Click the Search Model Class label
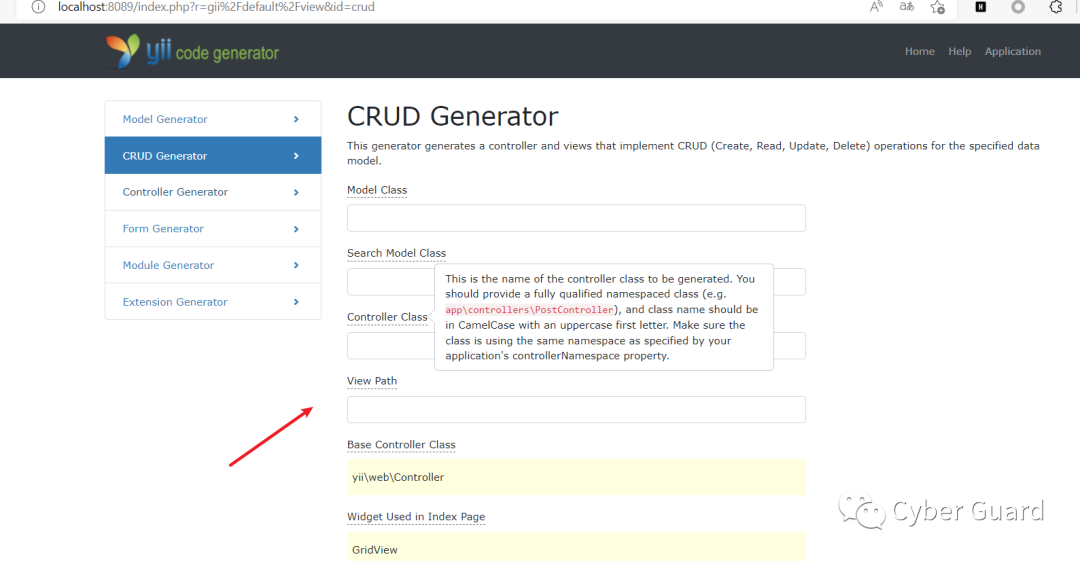The image size is (1080, 561). tap(397, 253)
